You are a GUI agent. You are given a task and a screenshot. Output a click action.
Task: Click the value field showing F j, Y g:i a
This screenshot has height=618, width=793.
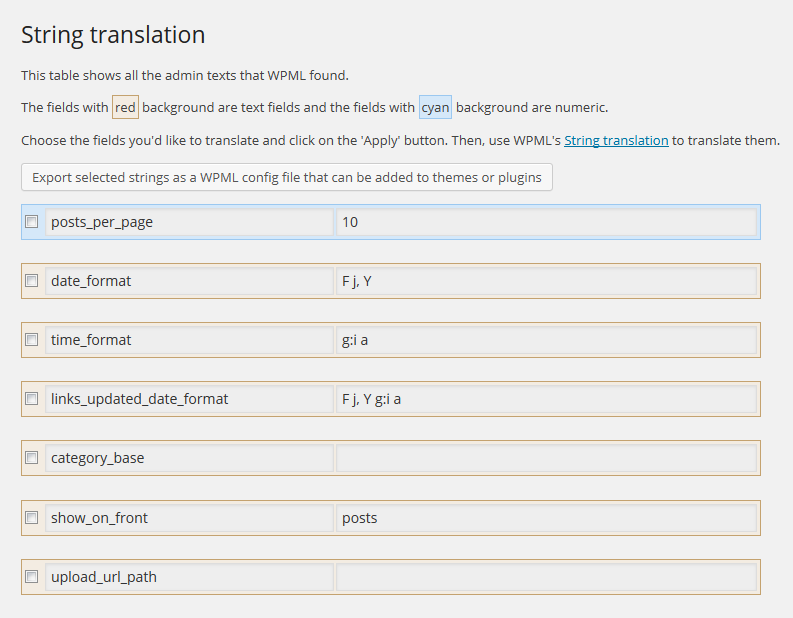point(547,399)
